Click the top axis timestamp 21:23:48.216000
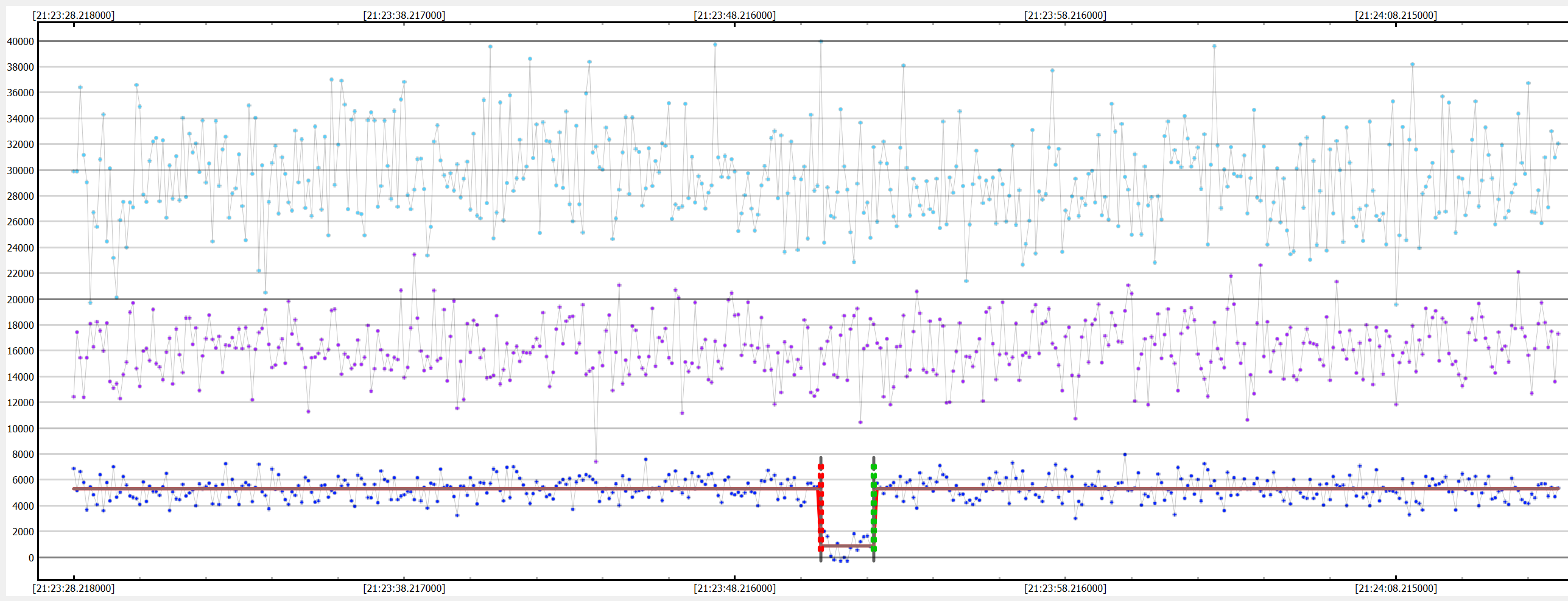Image resolution: width=1568 pixels, height=601 pixels. click(x=735, y=15)
